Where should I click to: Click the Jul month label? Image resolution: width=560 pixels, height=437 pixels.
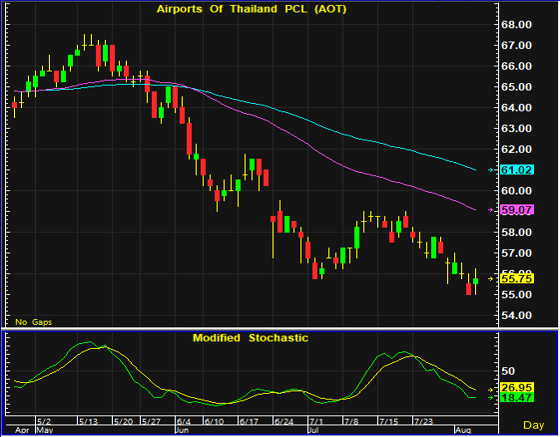(313, 430)
